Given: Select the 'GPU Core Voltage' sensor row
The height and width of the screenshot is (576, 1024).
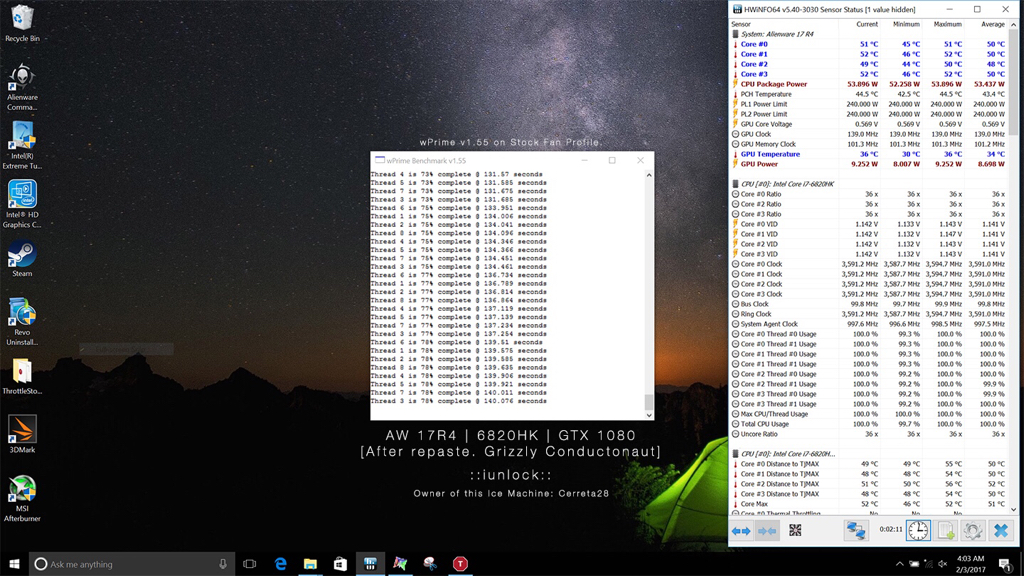Looking at the screenshot, I should pyautogui.click(x=869, y=124).
